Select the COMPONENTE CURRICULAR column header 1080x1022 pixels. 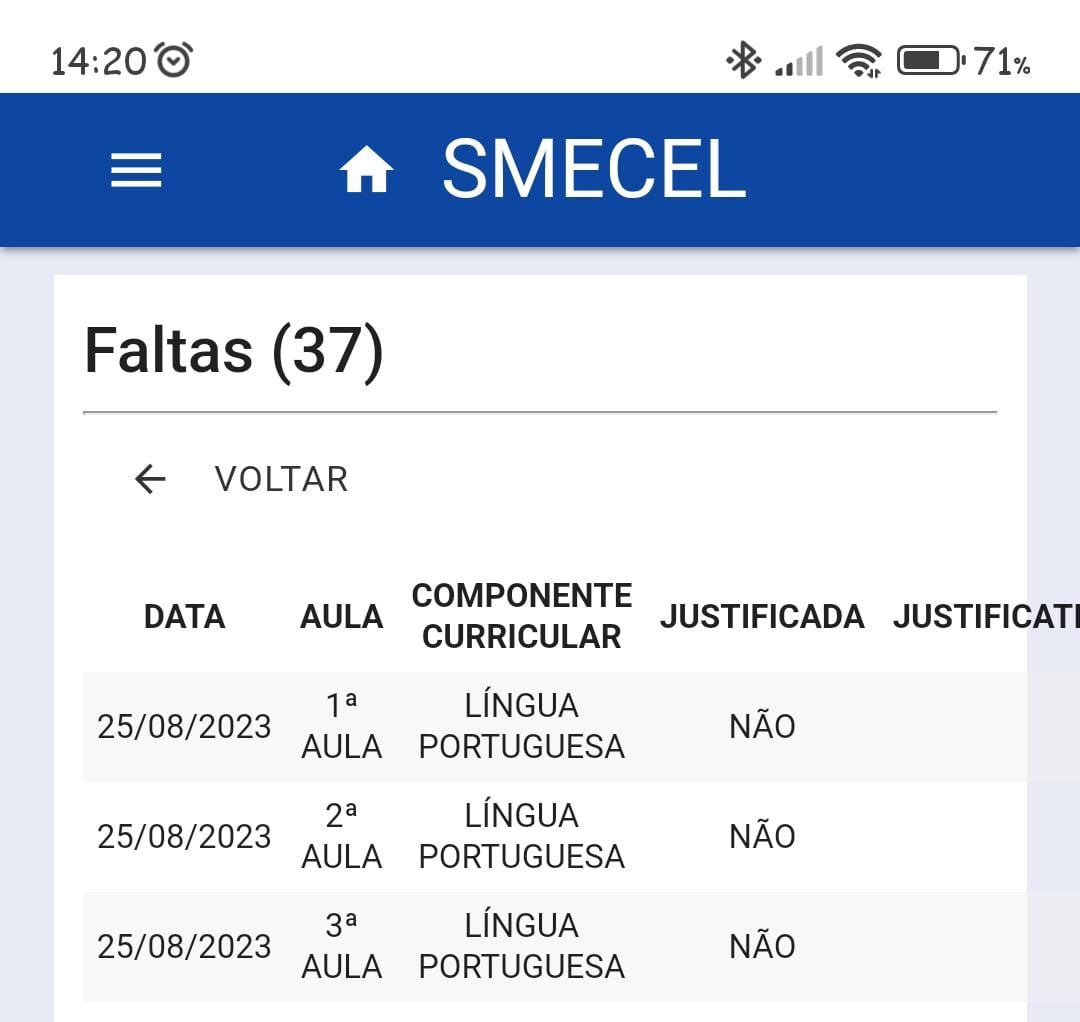coord(522,616)
